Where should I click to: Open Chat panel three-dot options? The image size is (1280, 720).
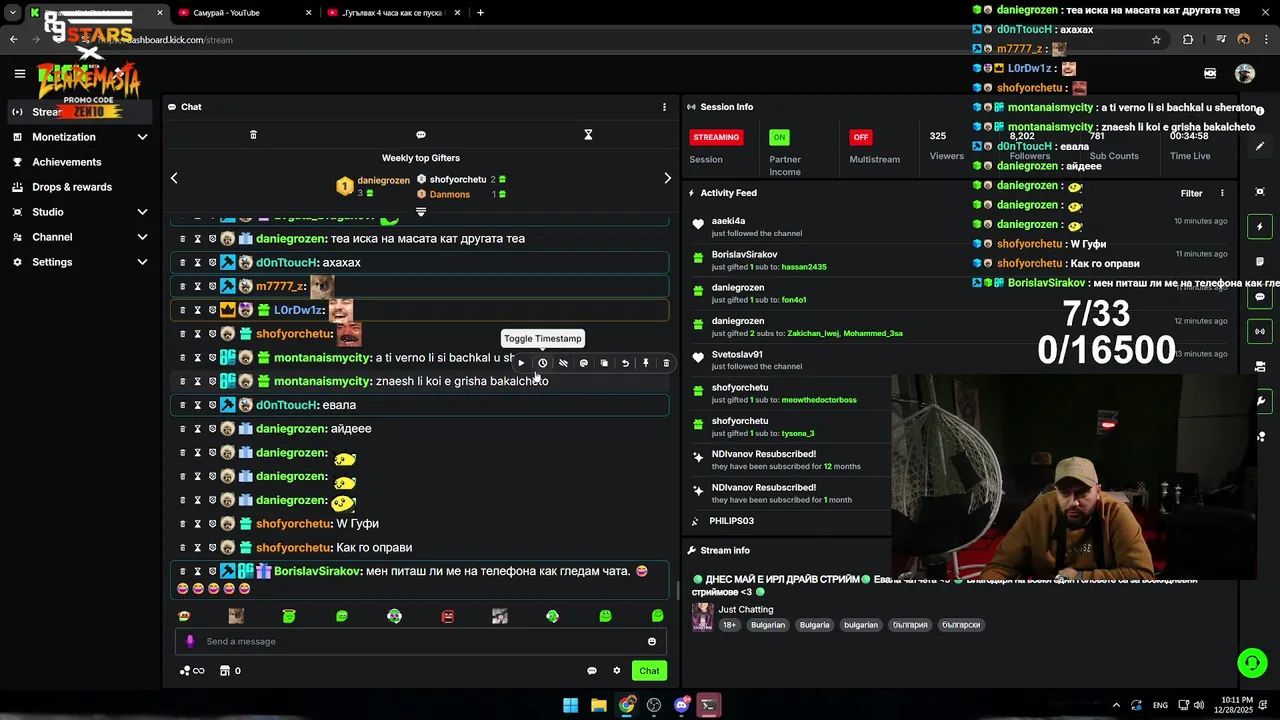[664, 107]
